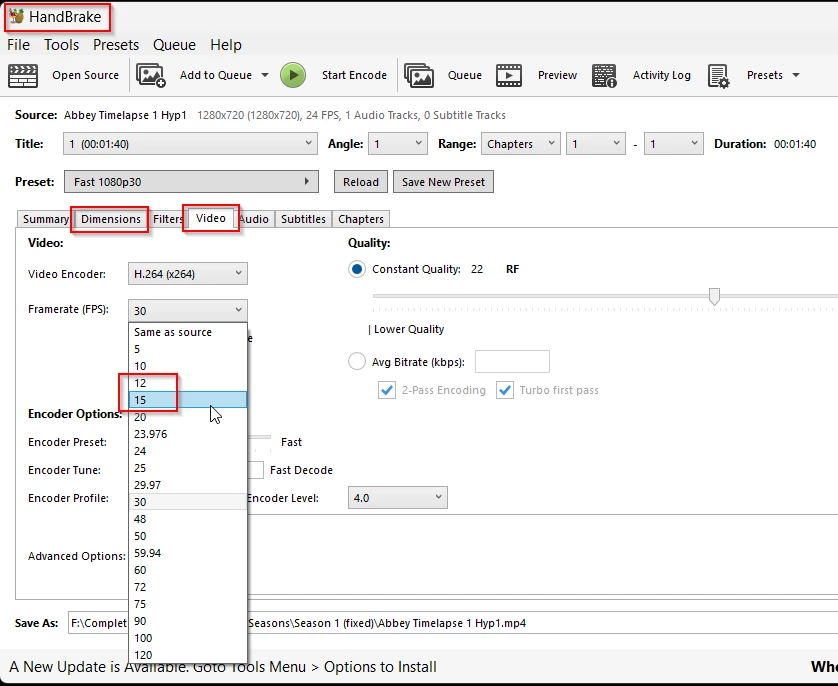Expand the toolbar Presets dropdown arrow
The height and width of the screenshot is (686, 838).
[x=796, y=75]
